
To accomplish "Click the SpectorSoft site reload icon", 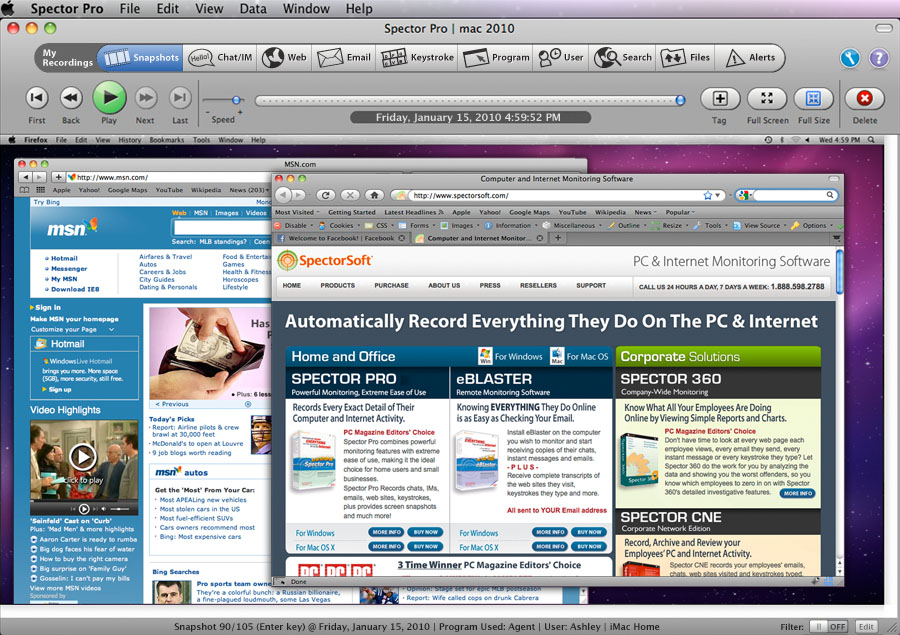I will 325,195.
